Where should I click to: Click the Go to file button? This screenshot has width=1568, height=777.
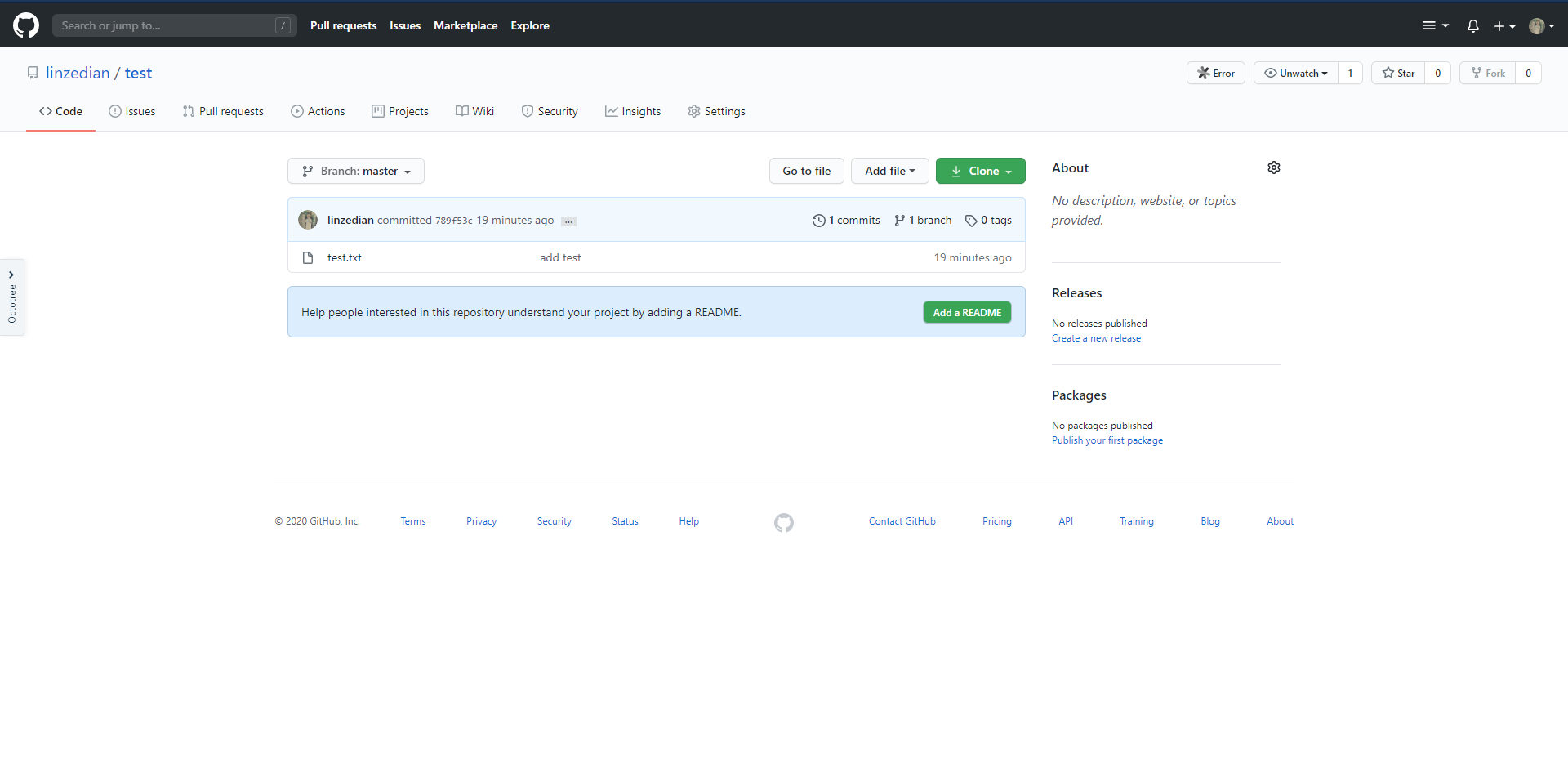pos(807,171)
